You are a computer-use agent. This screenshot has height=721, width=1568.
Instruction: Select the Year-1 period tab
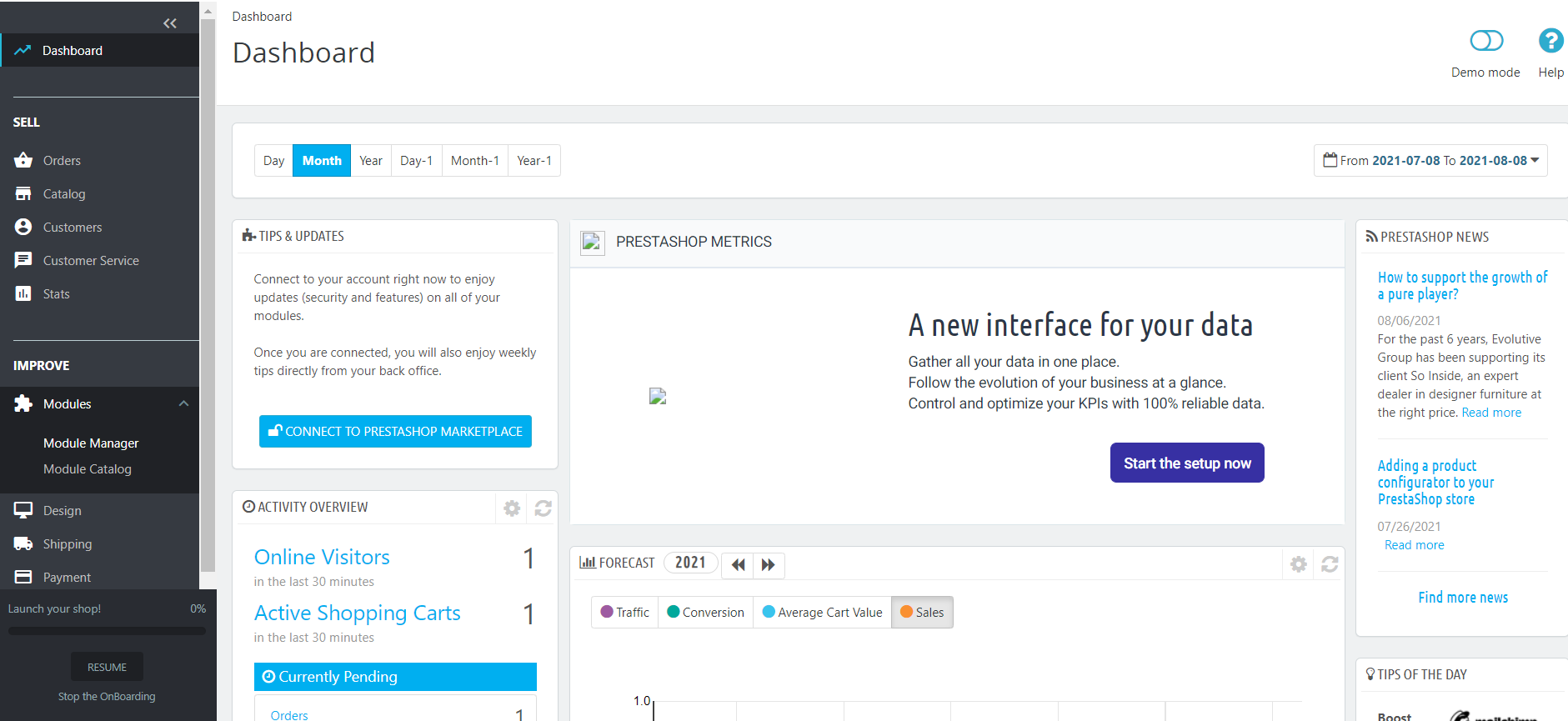[534, 161]
